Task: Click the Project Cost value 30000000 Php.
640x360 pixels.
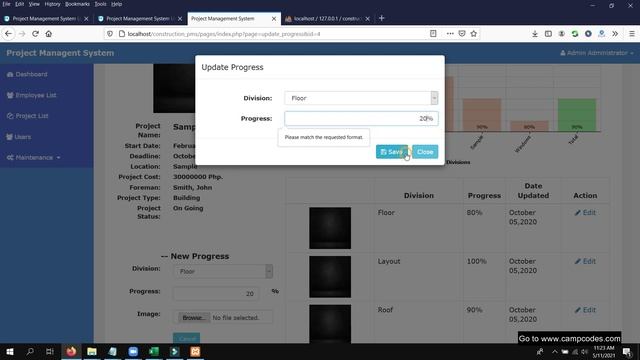Action: [x=198, y=177]
